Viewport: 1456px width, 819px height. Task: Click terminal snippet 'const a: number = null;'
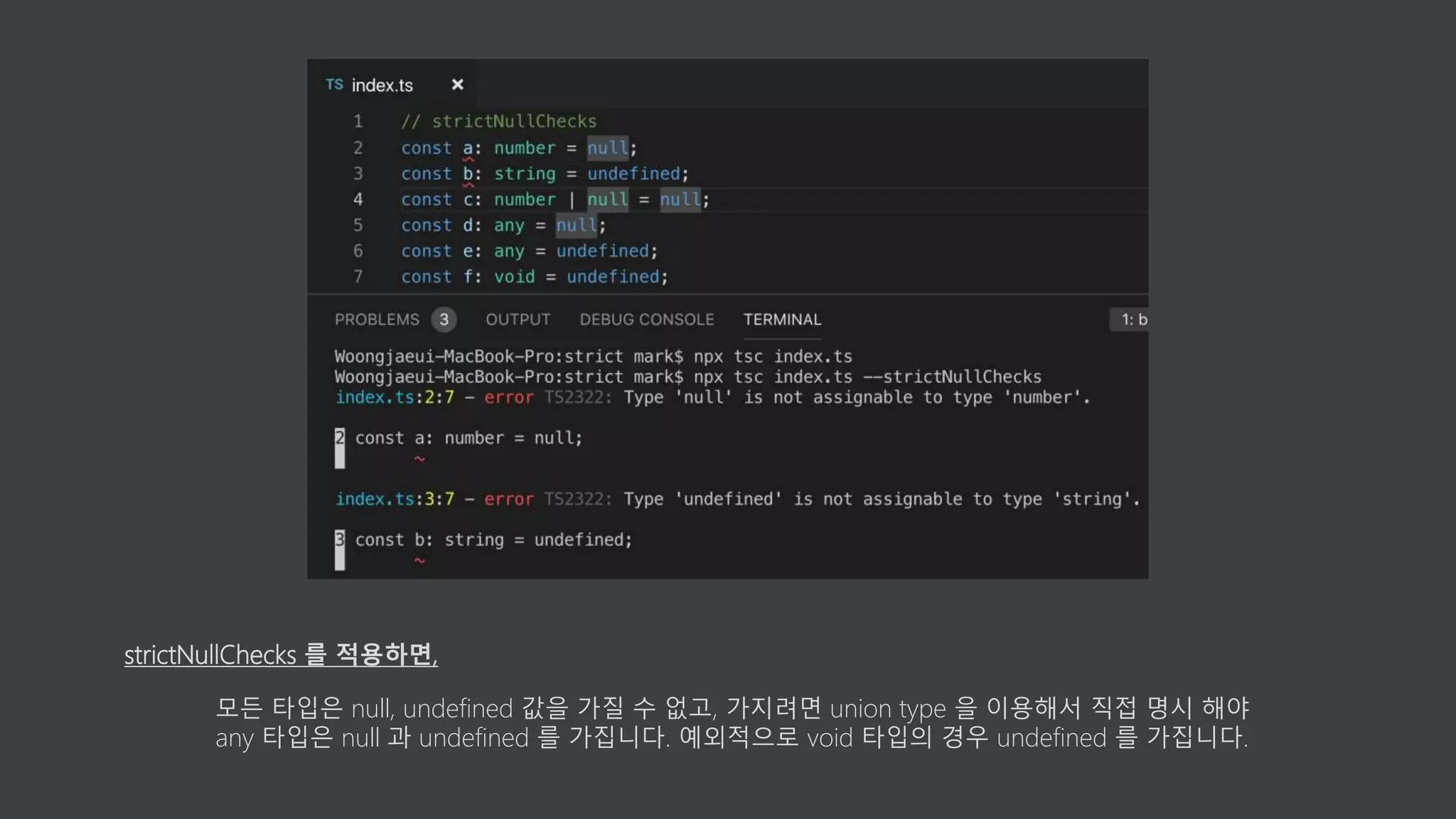469,438
